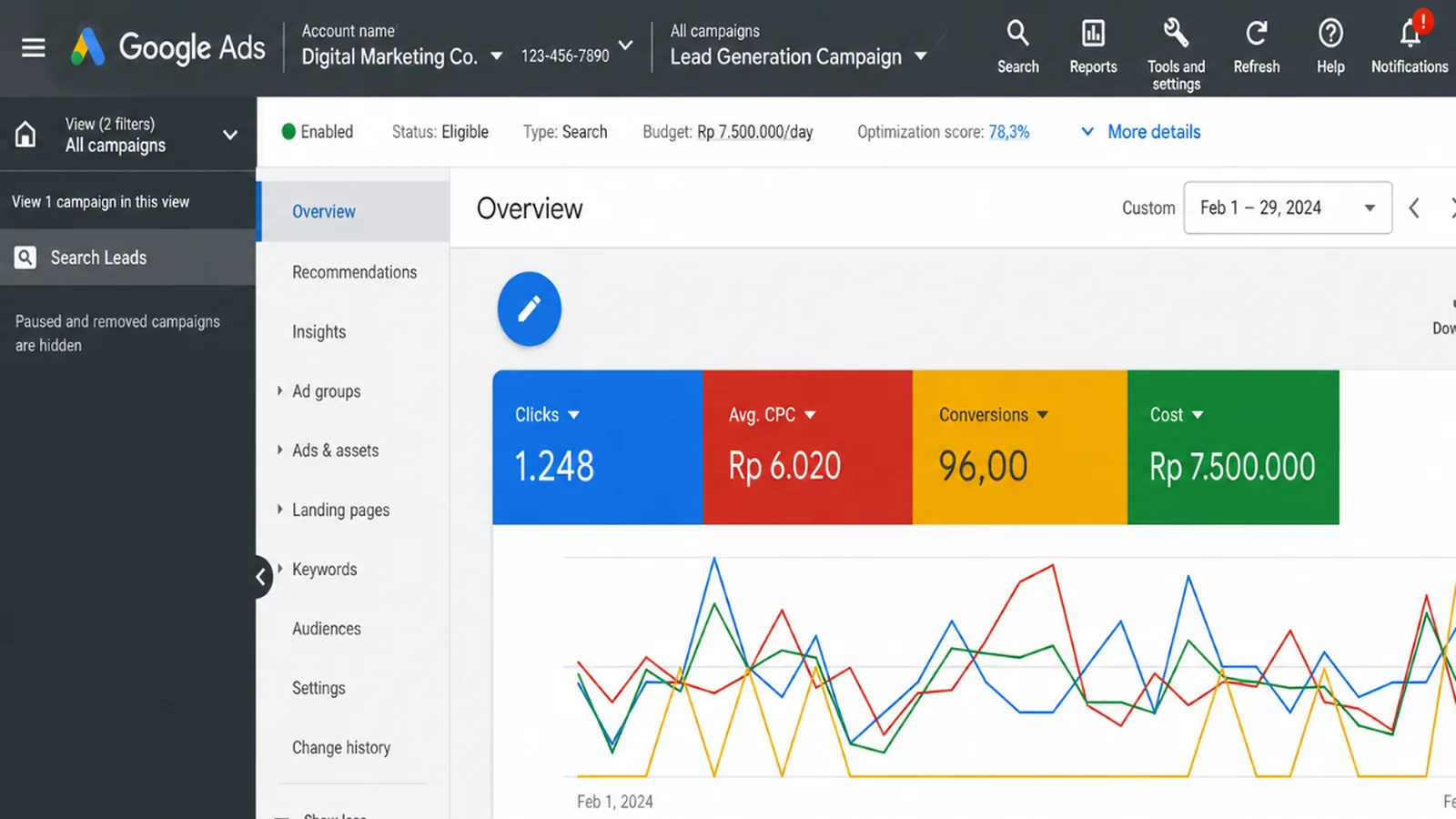
Task: Collapse side panel with arrow handle
Action: [262, 576]
